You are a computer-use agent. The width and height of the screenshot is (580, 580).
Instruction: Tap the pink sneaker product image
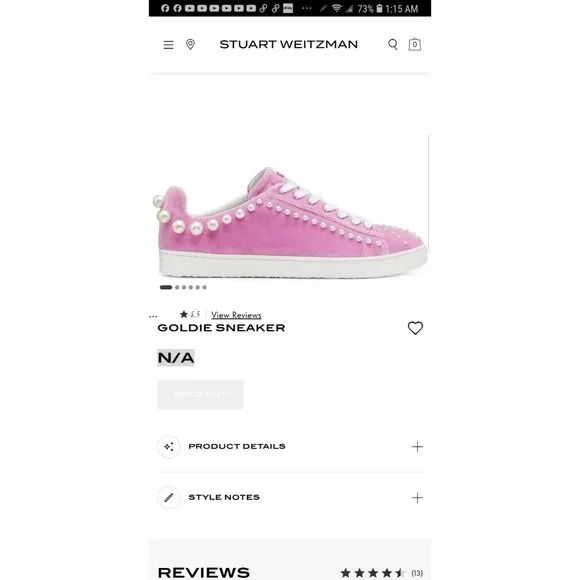(x=290, y=222)
